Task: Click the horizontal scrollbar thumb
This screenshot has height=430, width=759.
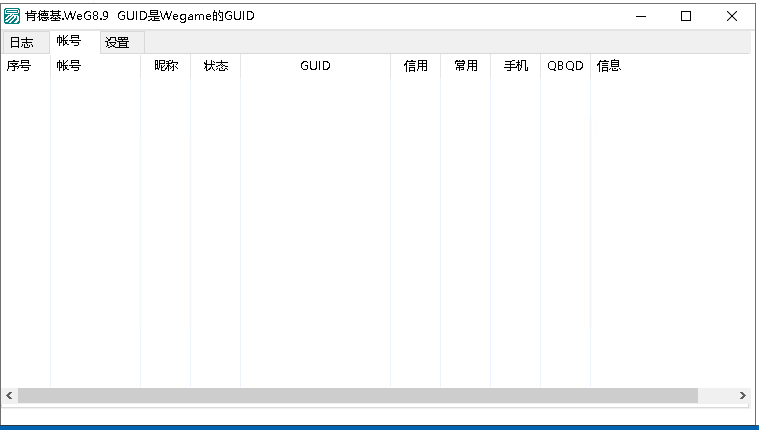Action: point(357,396)
